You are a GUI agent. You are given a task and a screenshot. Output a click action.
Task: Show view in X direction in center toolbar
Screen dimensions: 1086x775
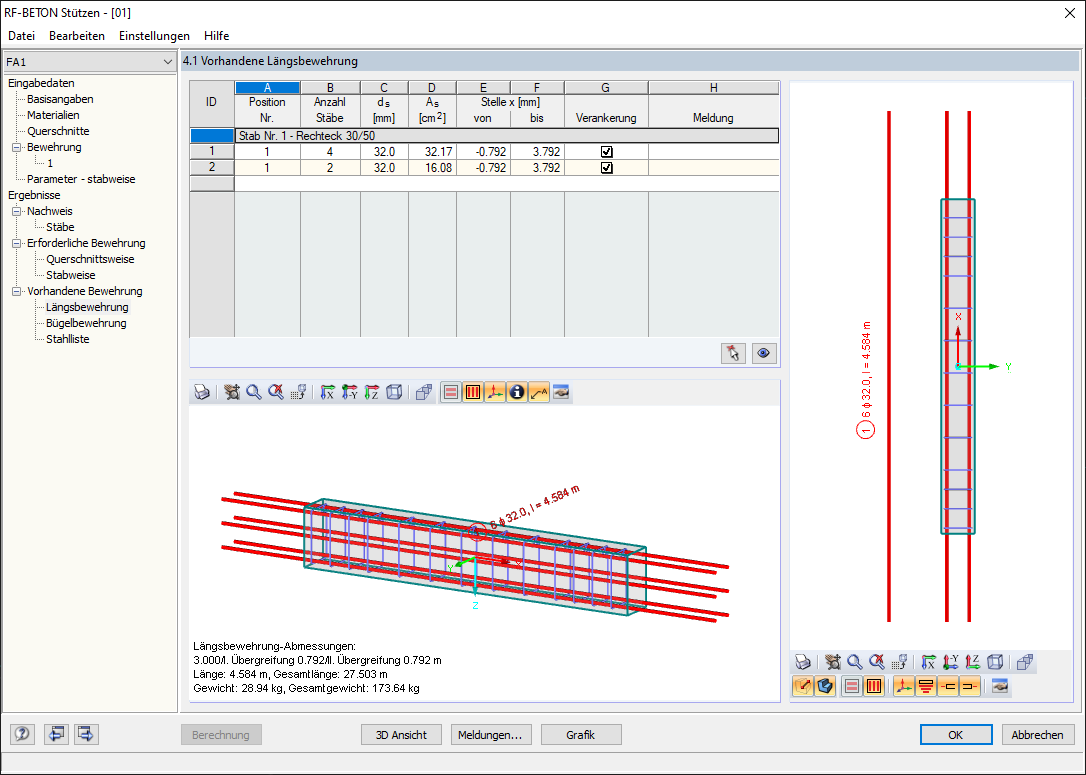click(327, 393)
